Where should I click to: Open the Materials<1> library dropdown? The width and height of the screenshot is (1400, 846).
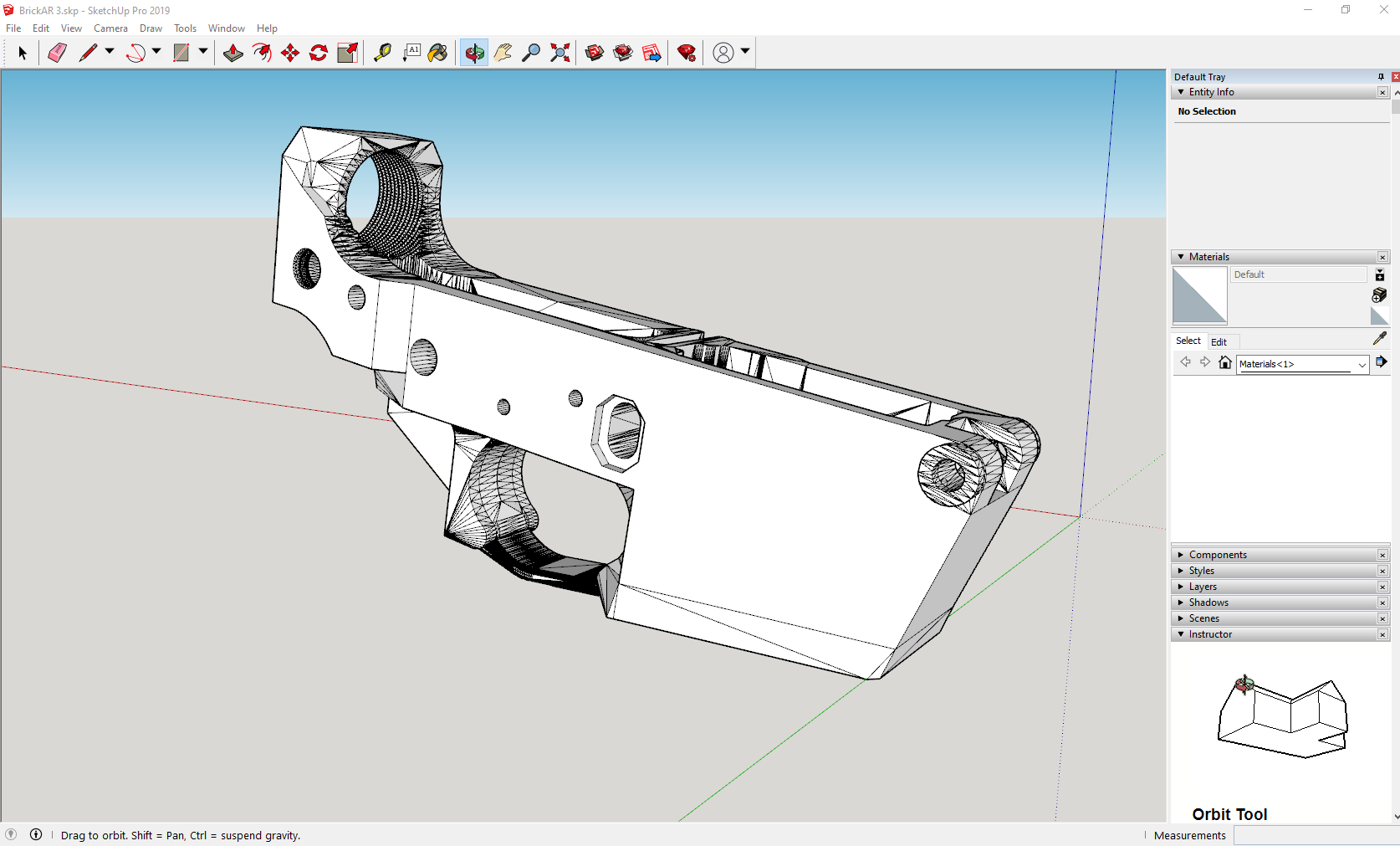coord(1362,365)
